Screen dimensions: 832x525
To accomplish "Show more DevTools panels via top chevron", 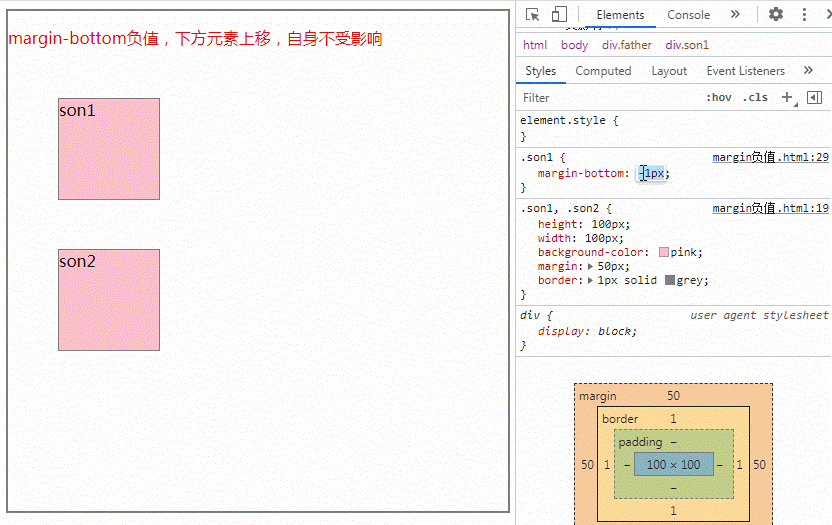I will tap(735, 15).
